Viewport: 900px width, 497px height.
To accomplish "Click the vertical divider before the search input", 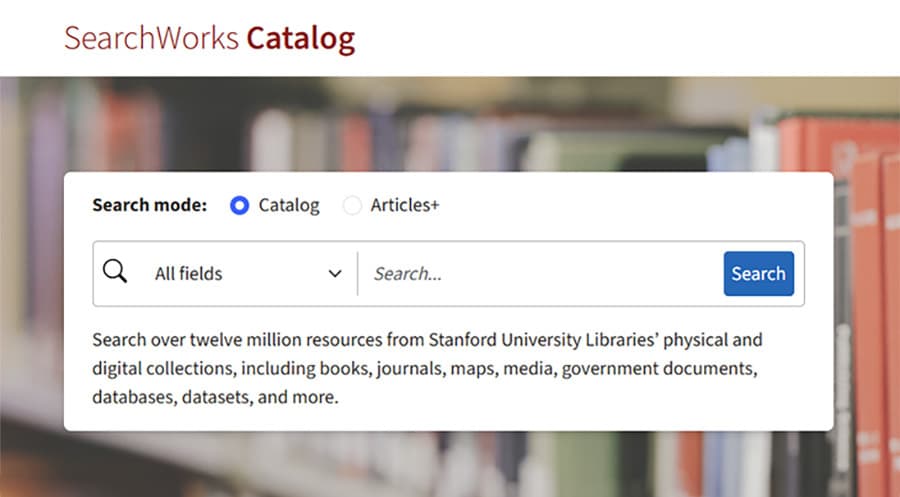I will [357, 273].
